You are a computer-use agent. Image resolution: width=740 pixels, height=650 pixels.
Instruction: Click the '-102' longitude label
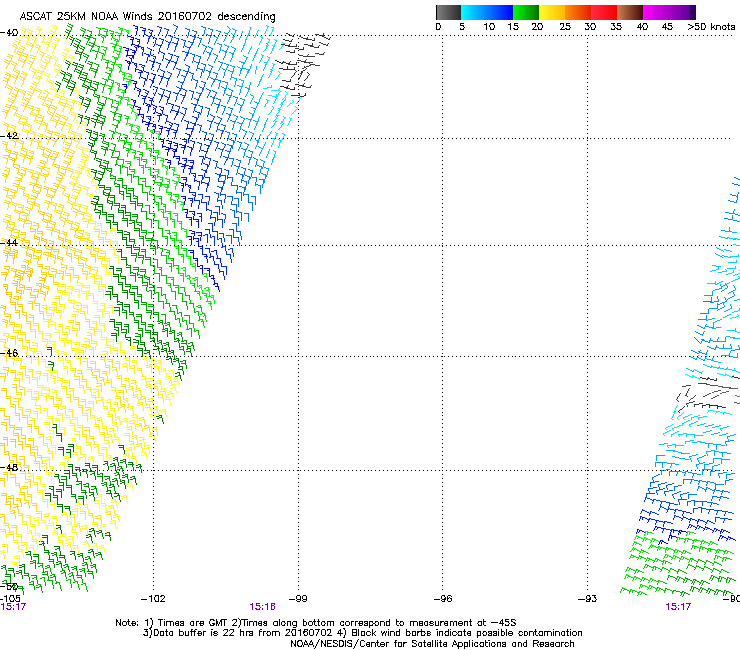(x=153, y=599)
